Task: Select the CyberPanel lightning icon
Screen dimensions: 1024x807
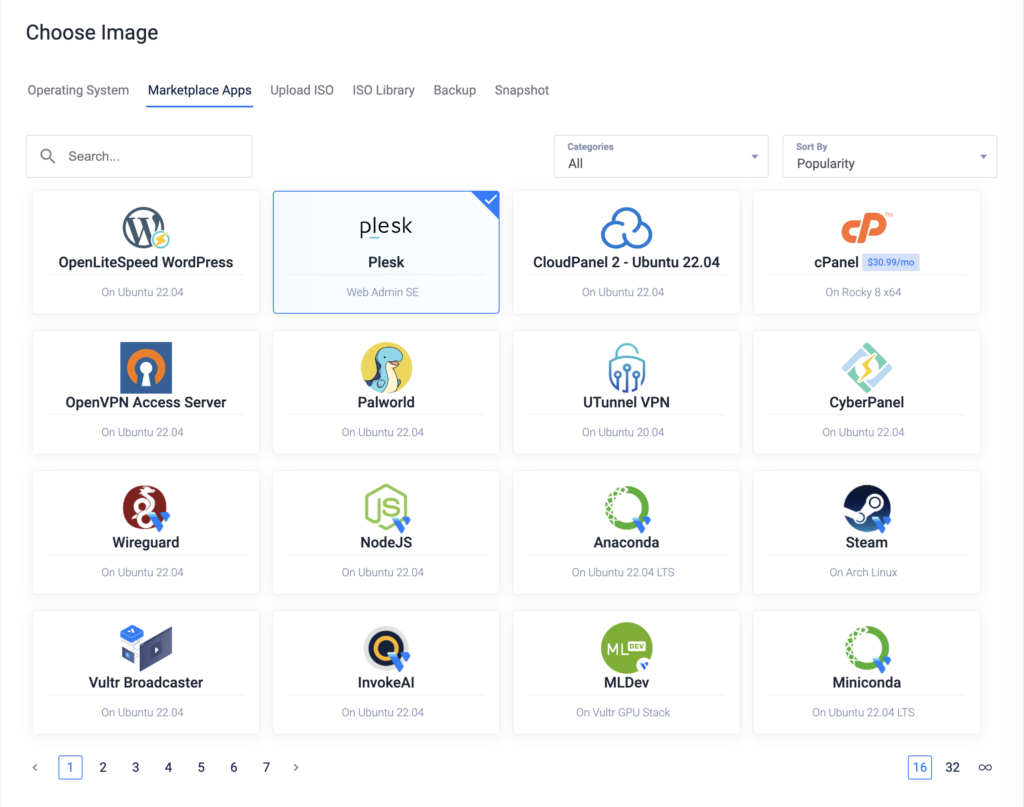Action: coord(867,368)
